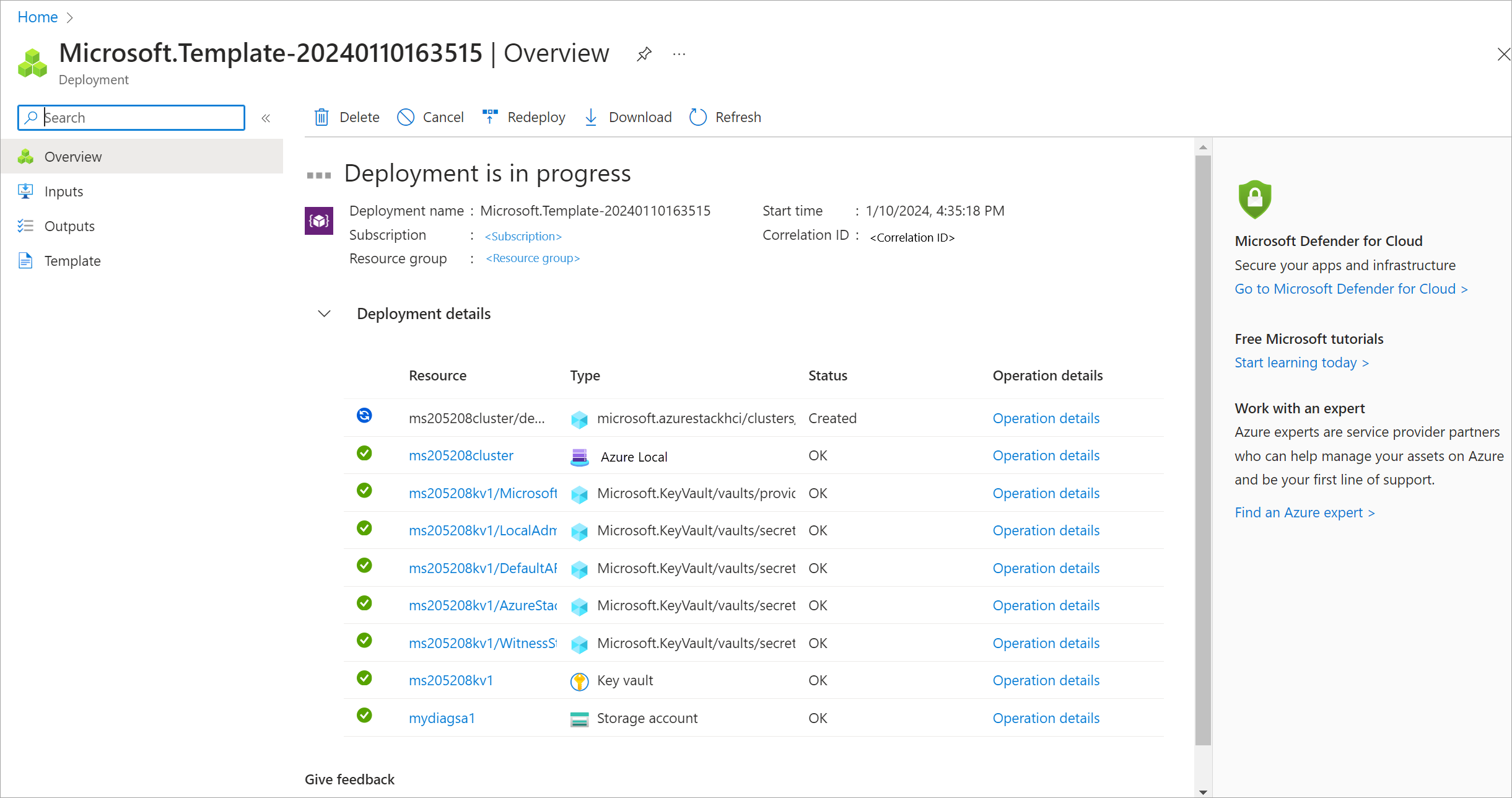1512x798 pixels.
Task: Refresh the deployment overview
Action: click(x=725, y=117)
